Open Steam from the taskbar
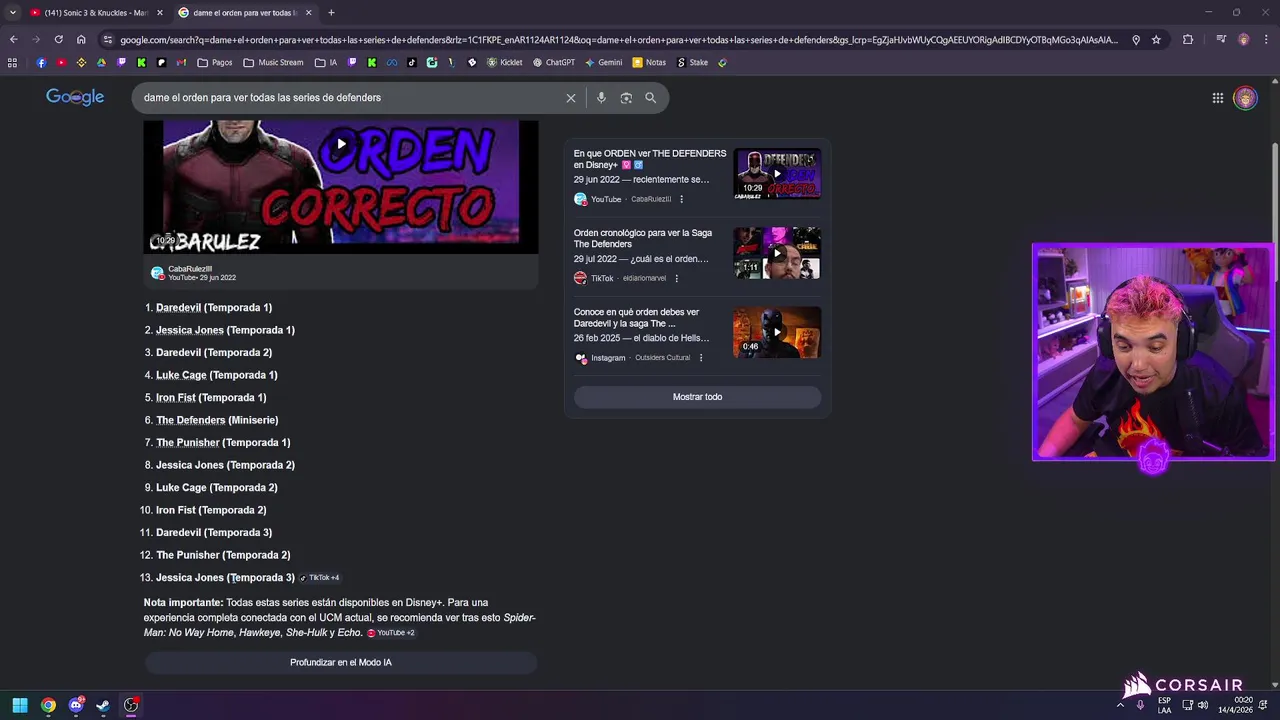 (x=103, y=705)
